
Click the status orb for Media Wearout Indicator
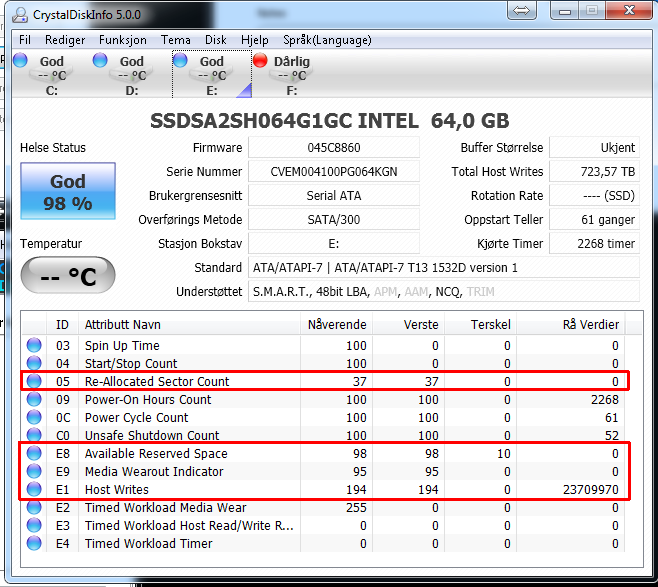point(34,471)
